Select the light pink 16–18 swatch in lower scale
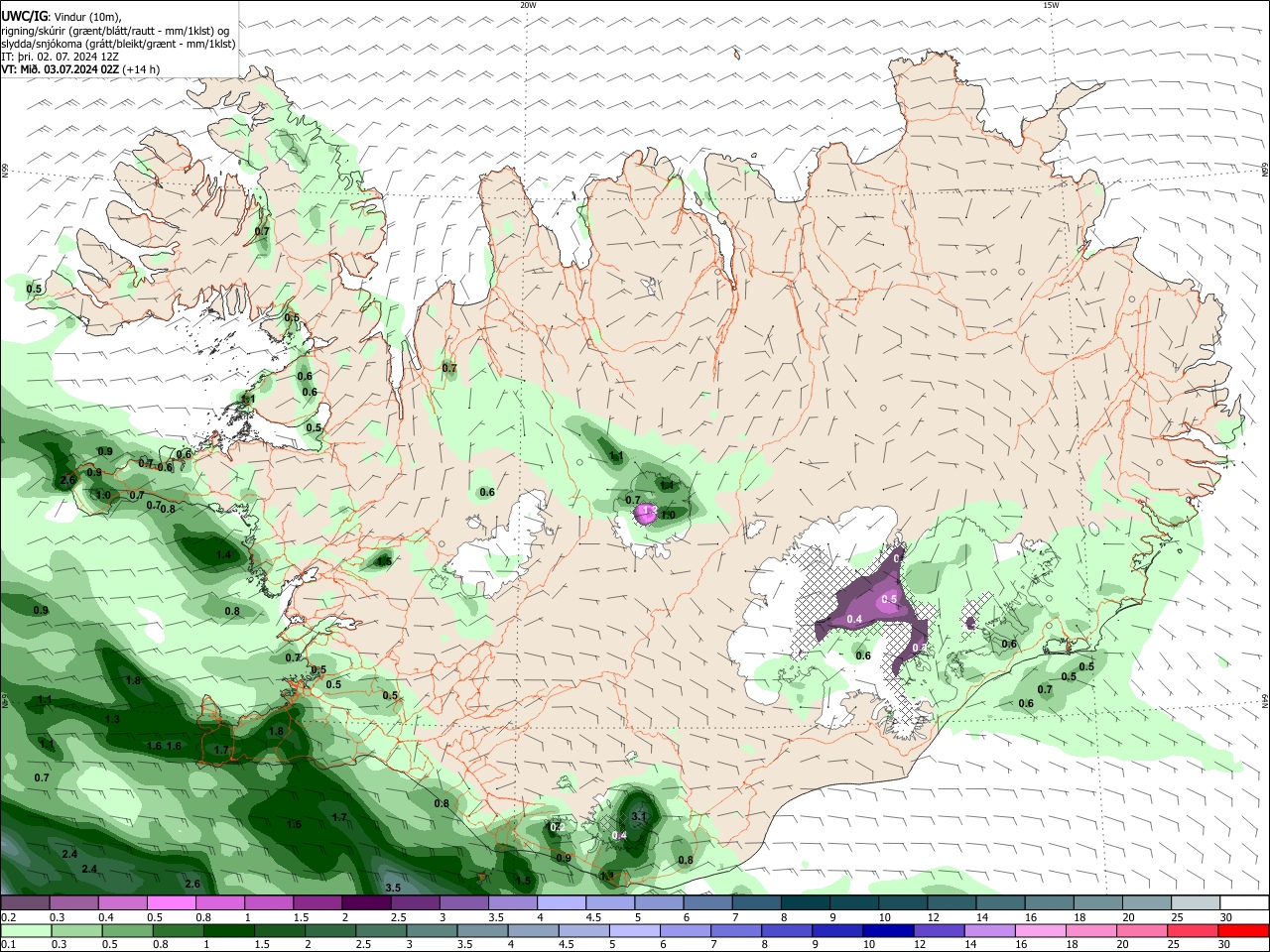This screenshot has height=952, width=1270. coord(1042,931)
